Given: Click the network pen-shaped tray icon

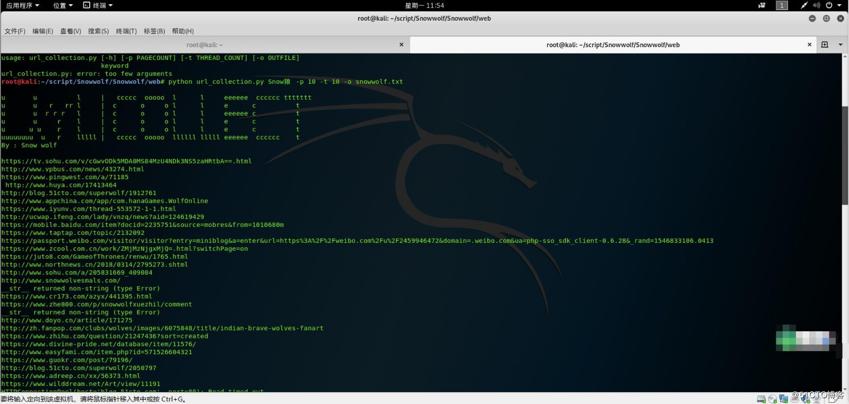Looking at the screenshot, I should pos(804,5).
